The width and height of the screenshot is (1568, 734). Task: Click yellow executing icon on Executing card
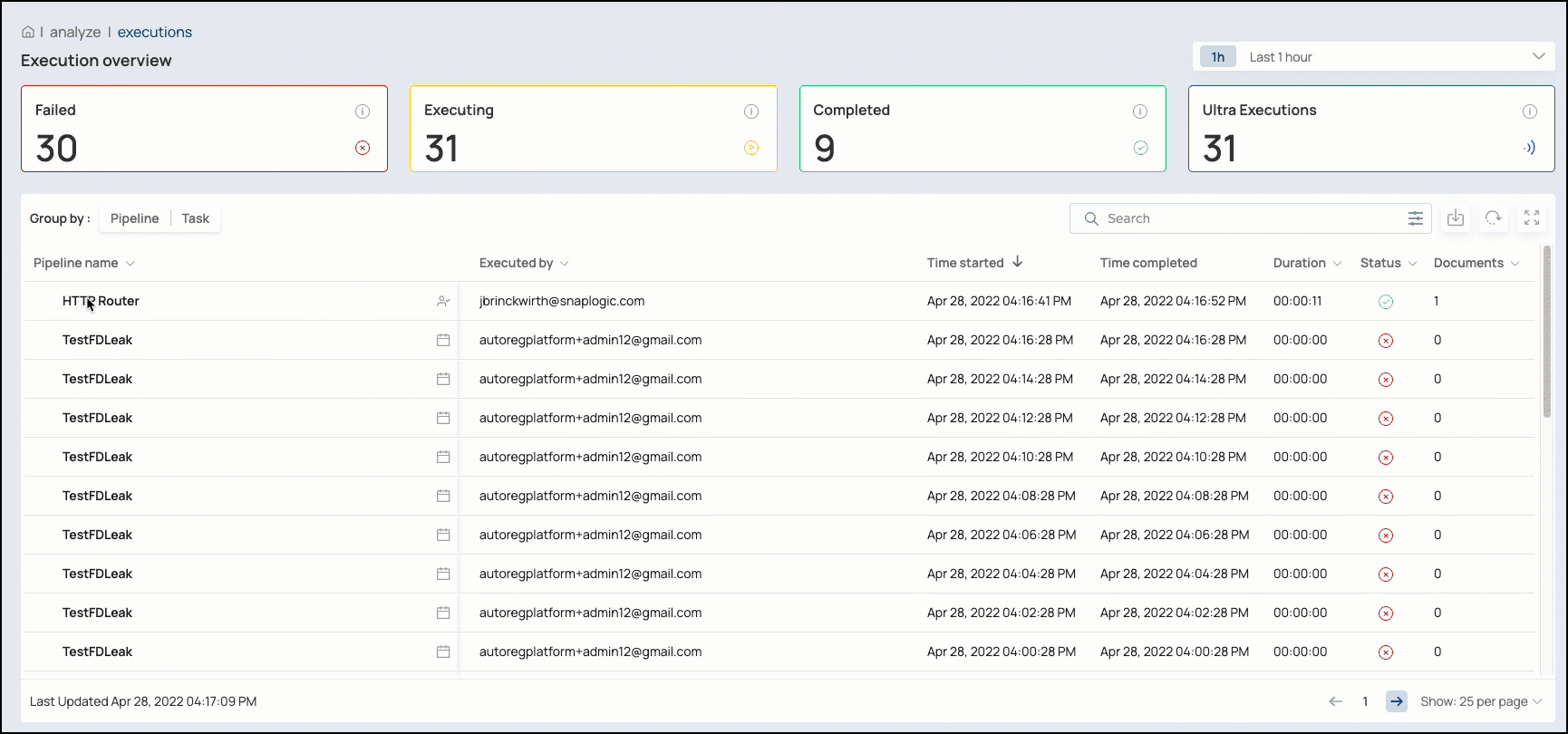click(751, 148)
